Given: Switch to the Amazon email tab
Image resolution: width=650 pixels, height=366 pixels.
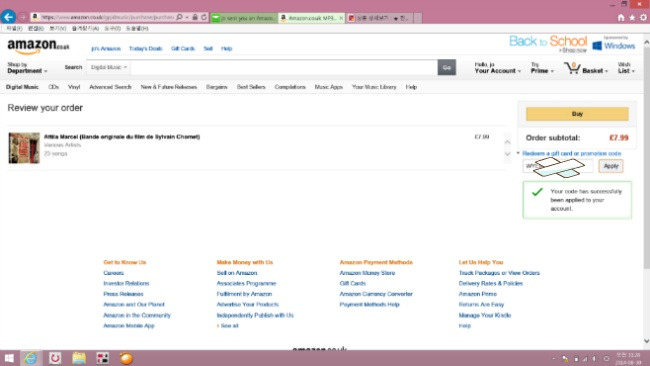Looking at the screenshot, I should (244, 18).
